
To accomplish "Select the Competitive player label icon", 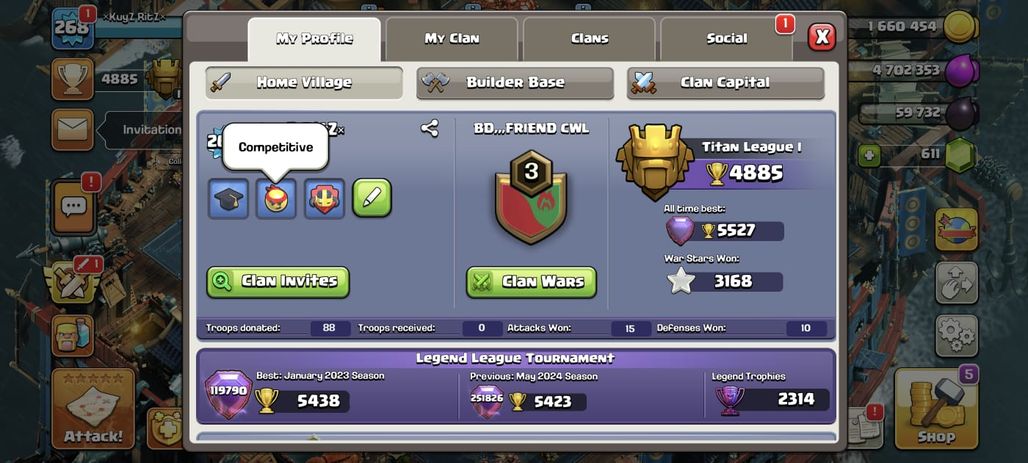I will (x=275, y=199).
